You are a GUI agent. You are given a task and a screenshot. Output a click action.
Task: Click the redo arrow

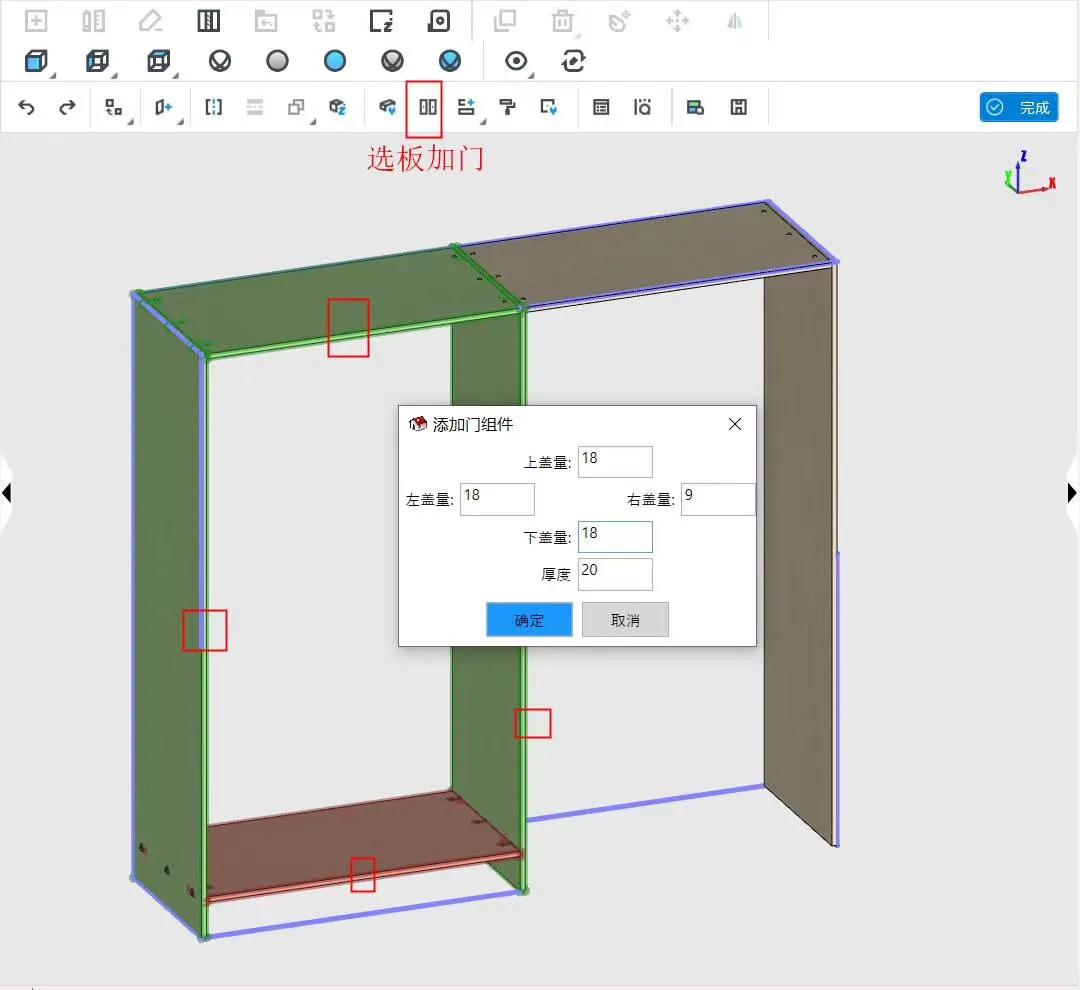(67, 107)
